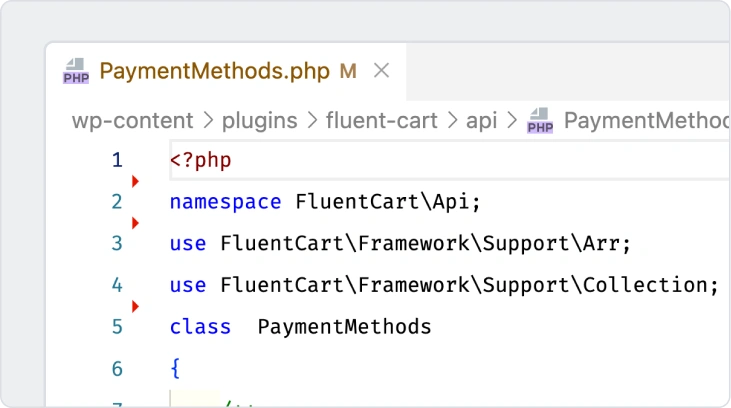Click the red deletion marker below line 1
This screenshot has width=731, height=408.
click(136, 181)
